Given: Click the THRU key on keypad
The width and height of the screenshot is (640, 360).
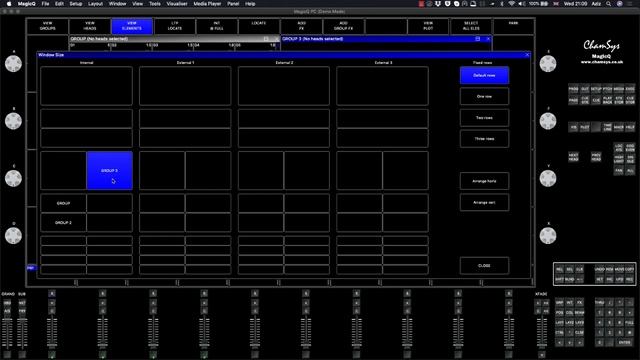Looking at the screenshot, I should [x=600, y=302].
